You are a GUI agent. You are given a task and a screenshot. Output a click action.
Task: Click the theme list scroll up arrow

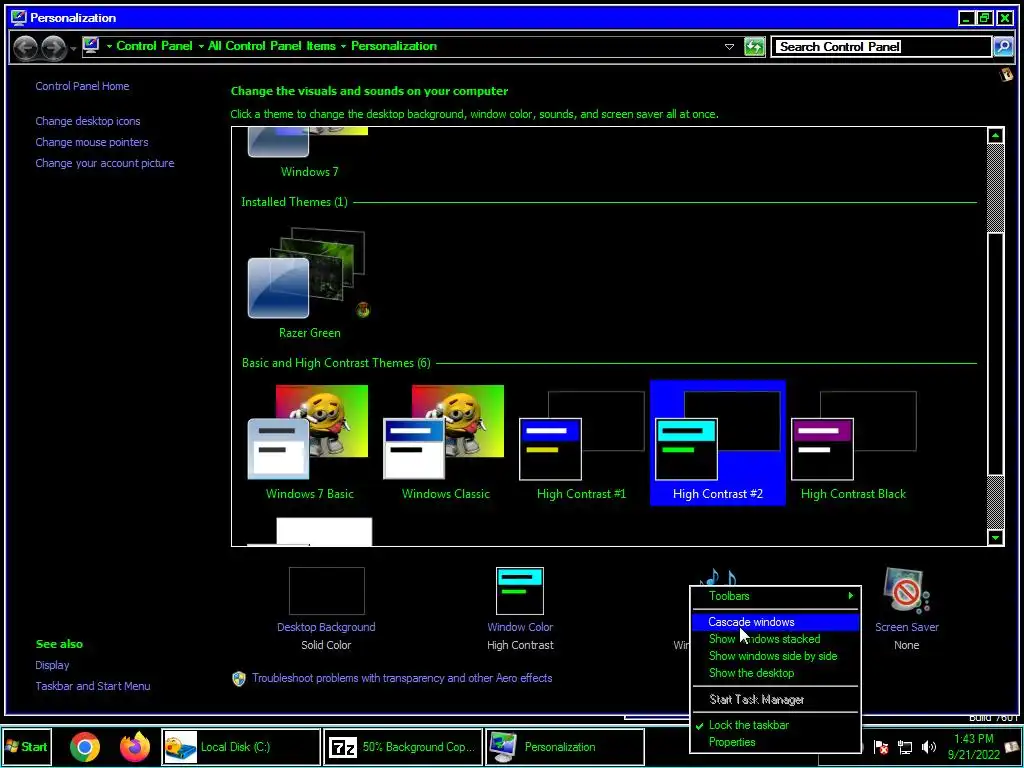[x=995, y=136]
